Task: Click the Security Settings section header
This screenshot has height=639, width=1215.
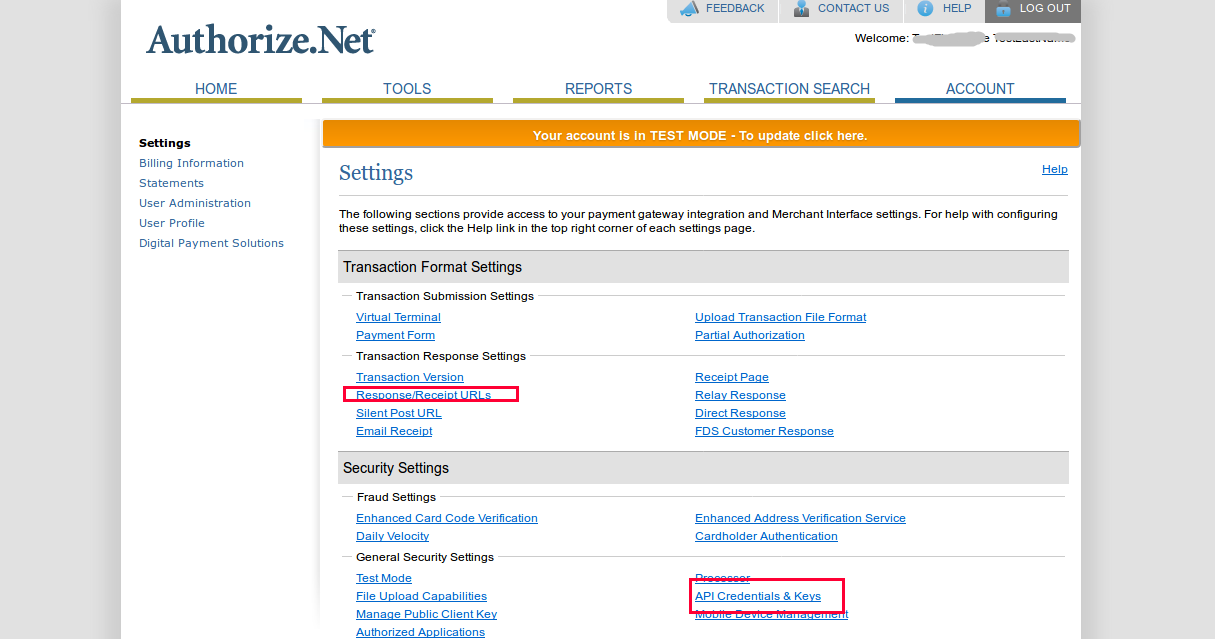Action: point(703,468)
